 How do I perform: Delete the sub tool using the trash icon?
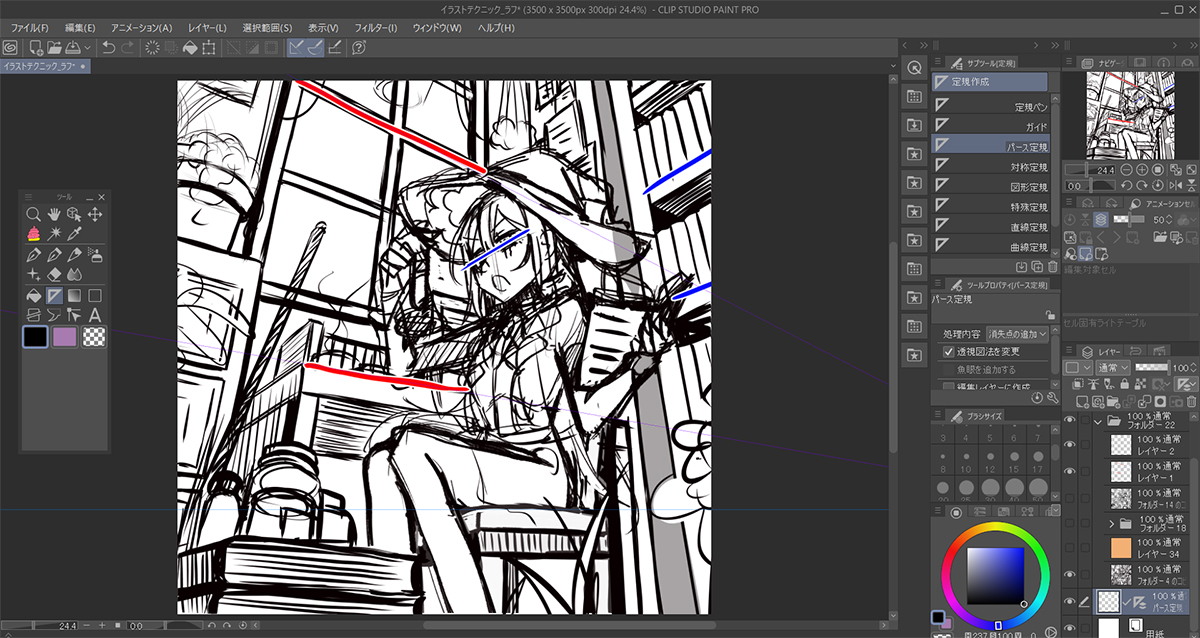[x=1054, y=266]
